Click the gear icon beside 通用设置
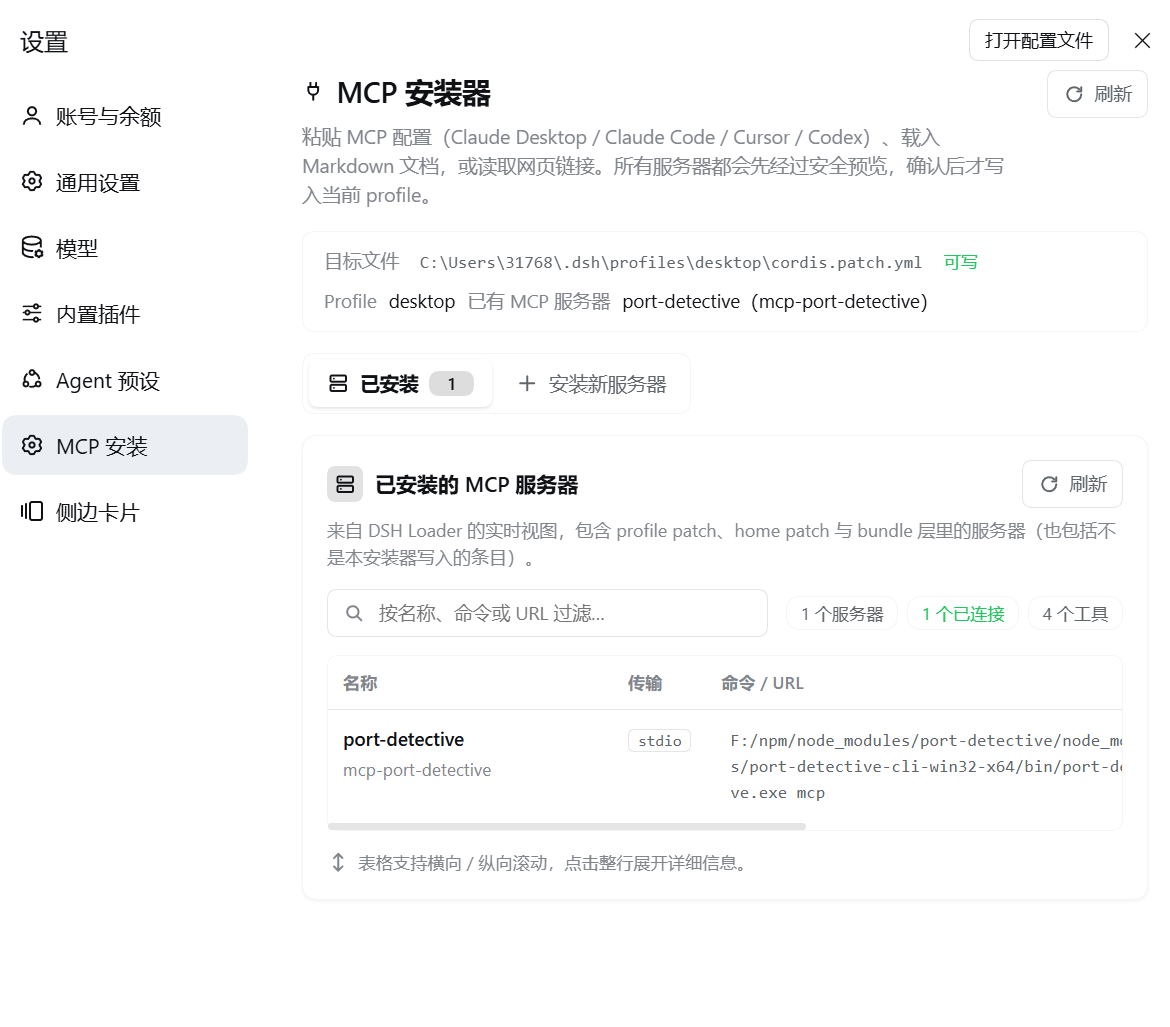The width and height of the screenshot is (1170, 1027). tap(32, 181)
